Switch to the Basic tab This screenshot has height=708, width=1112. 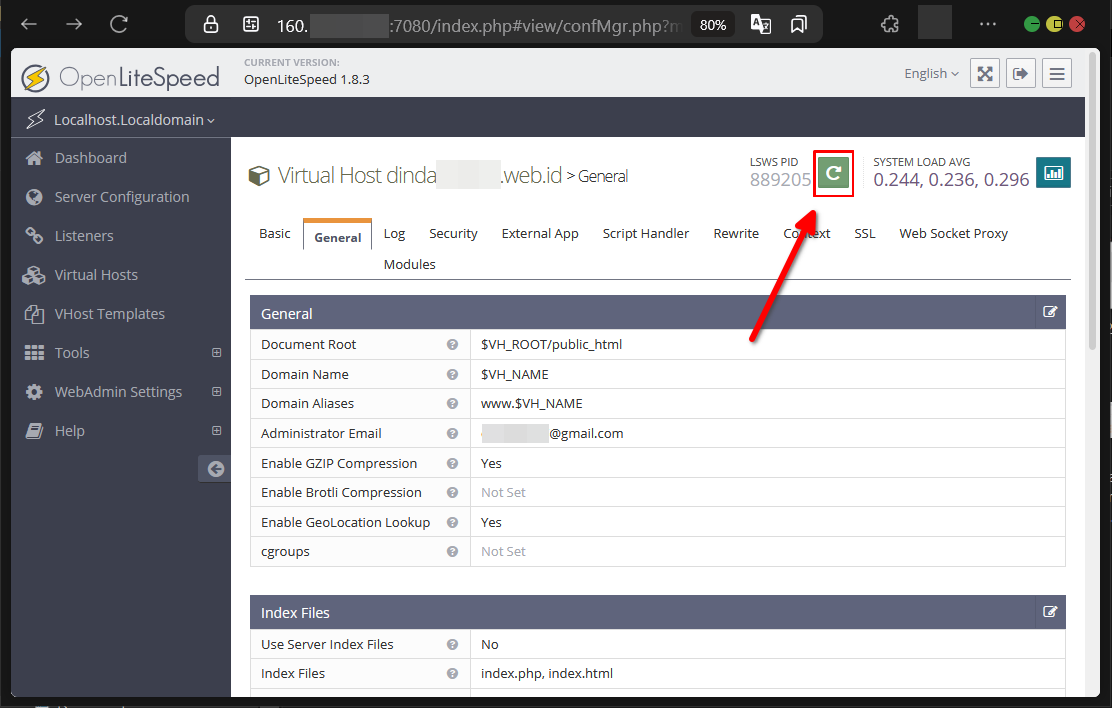[274, 233]
